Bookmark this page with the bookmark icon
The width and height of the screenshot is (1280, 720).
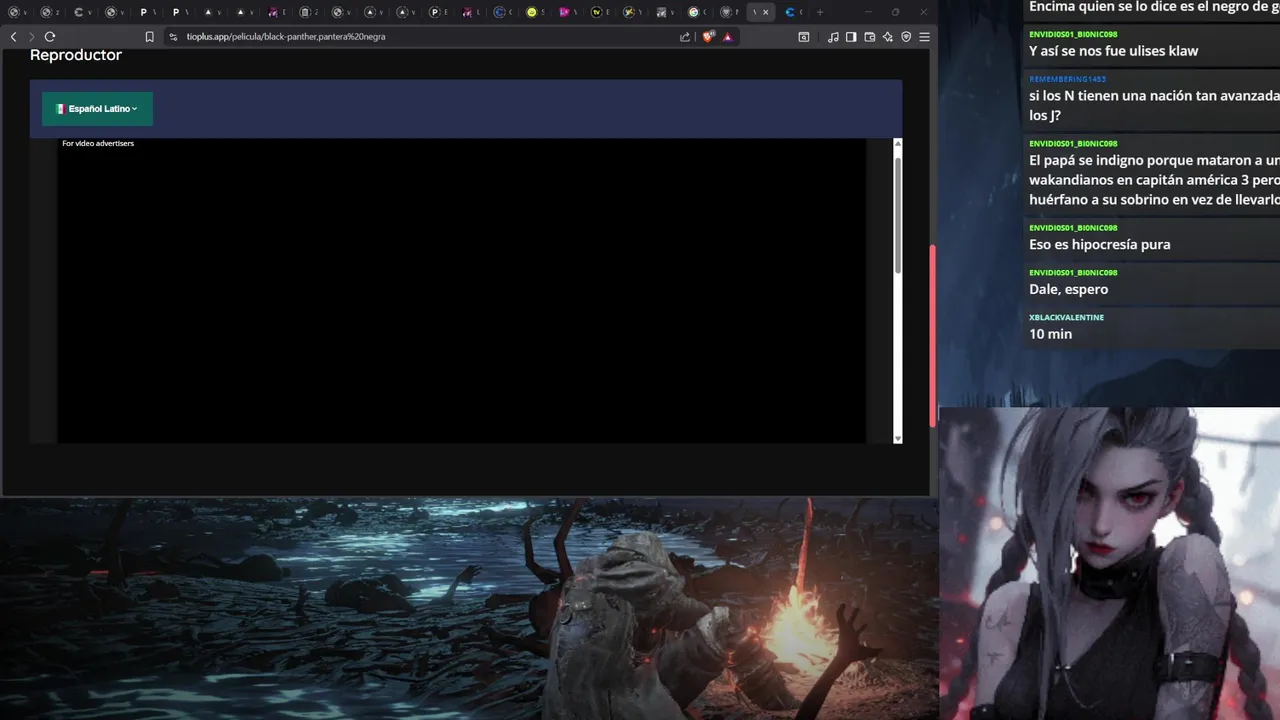tap(149, 37)
